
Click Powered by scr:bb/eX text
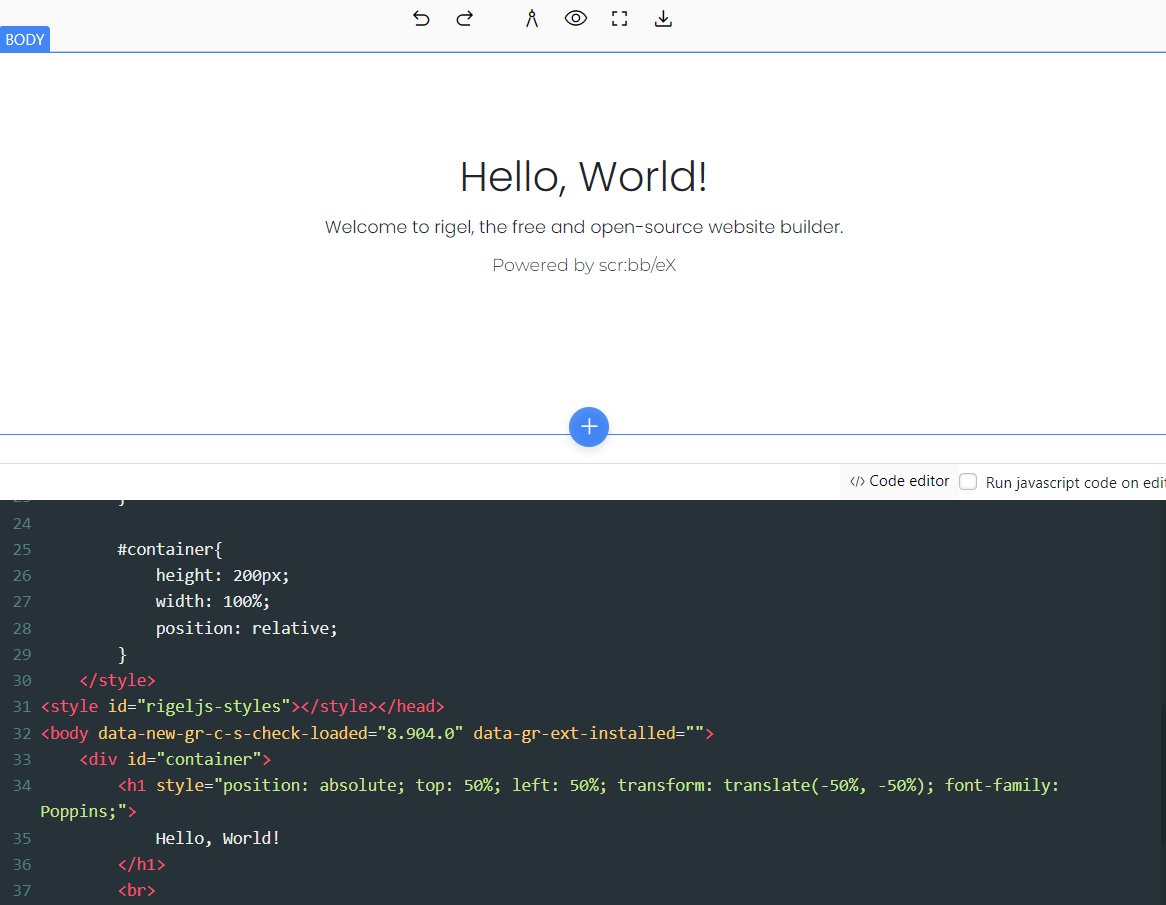point(584,265)
